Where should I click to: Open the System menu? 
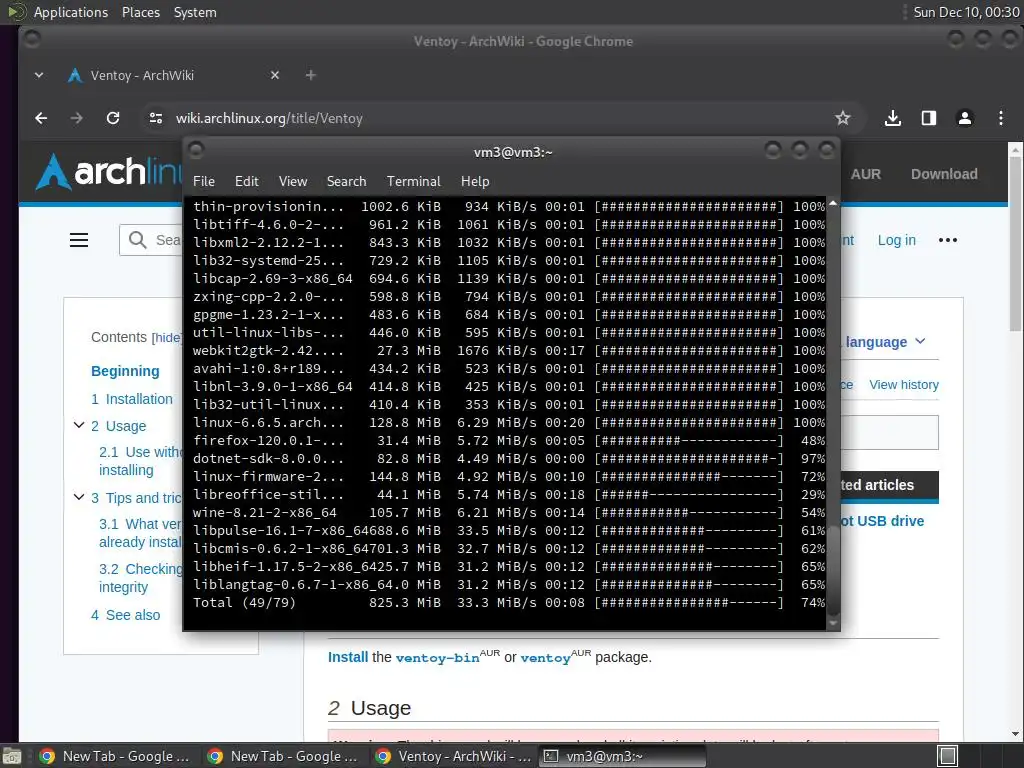coord(195,12)
